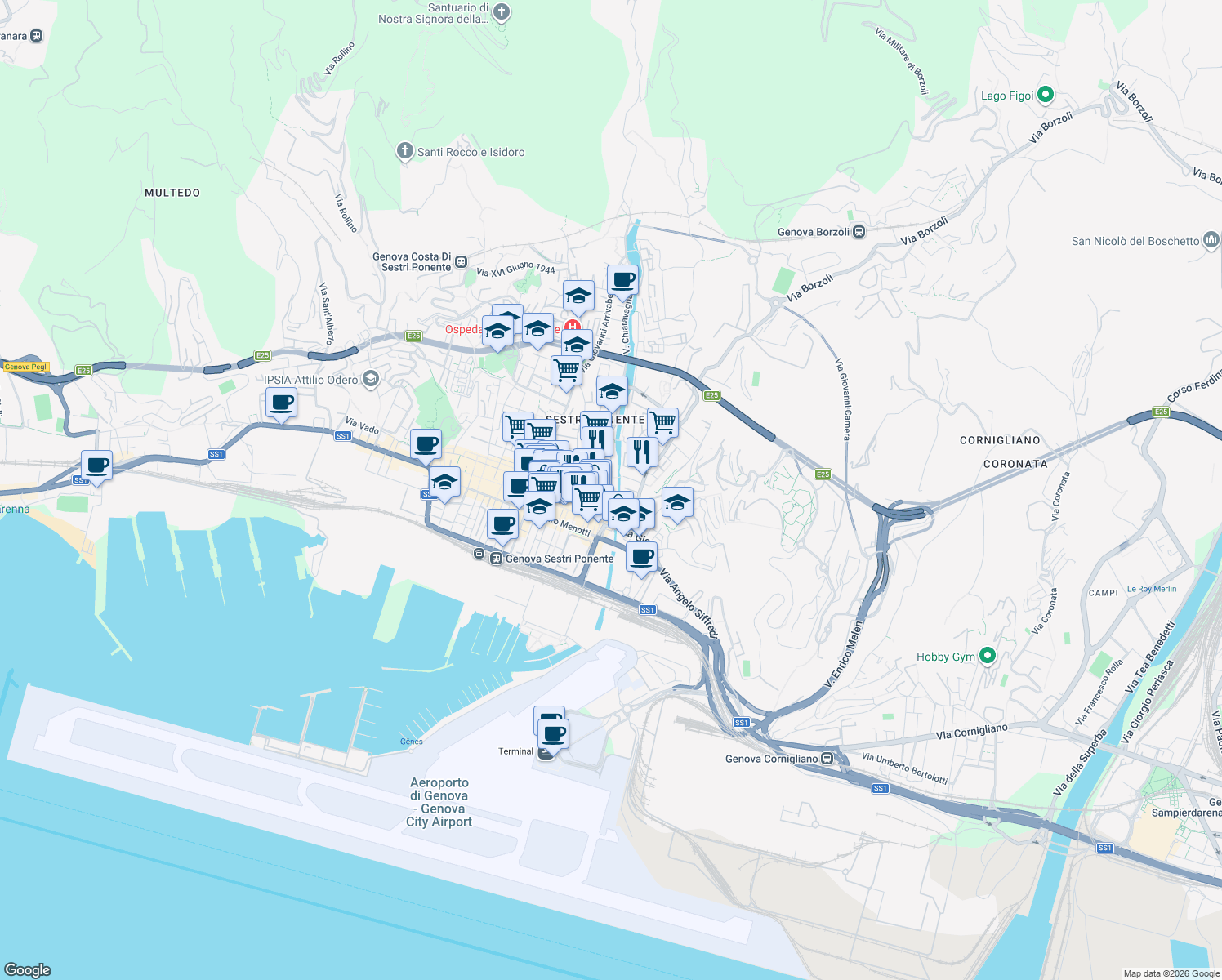Click the San Nicolò del Boschetto marker
Screen dimensions: 1222x980
click(1210, 241)
